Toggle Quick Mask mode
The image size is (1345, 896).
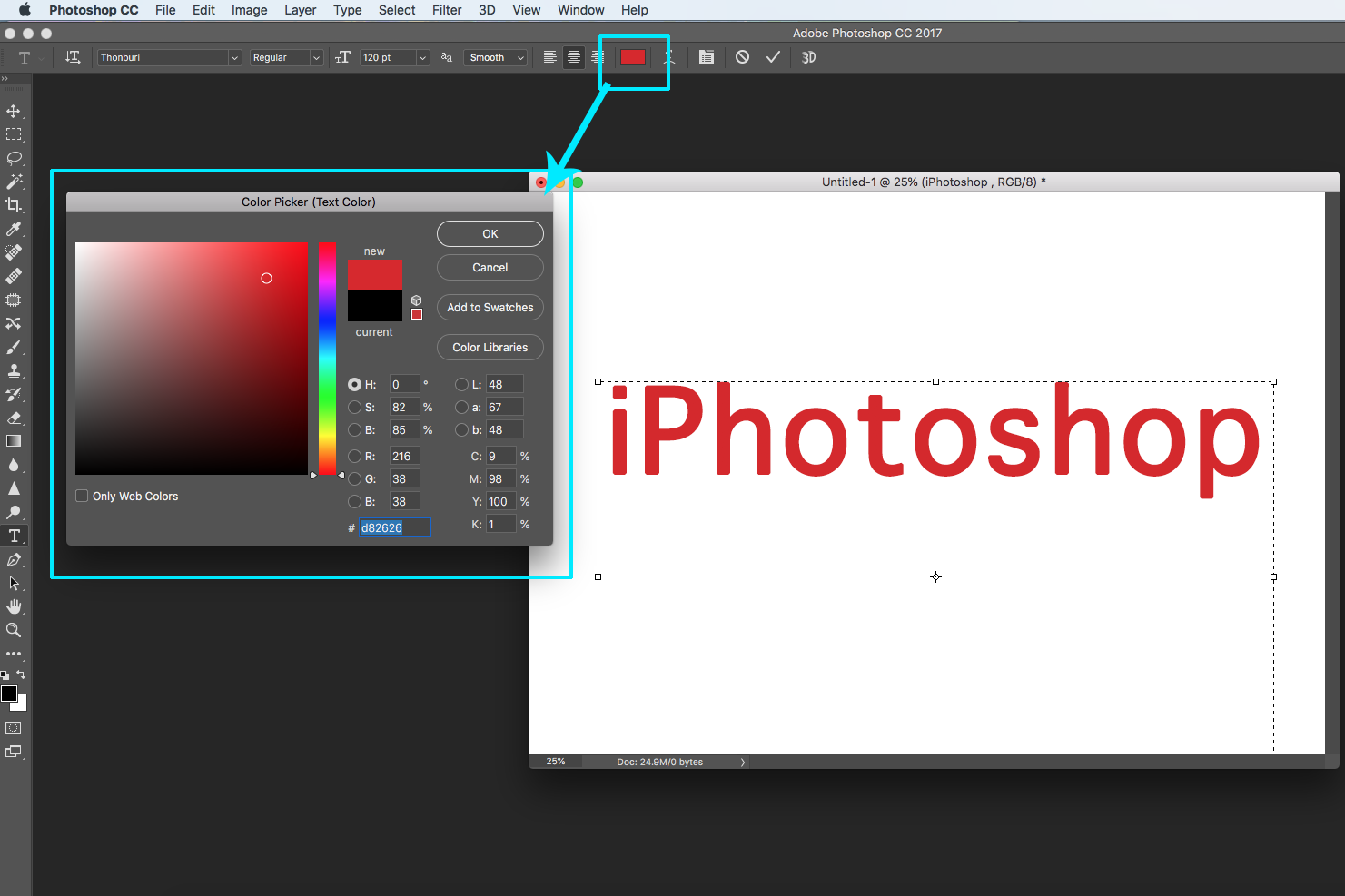[x=14, y=727]
